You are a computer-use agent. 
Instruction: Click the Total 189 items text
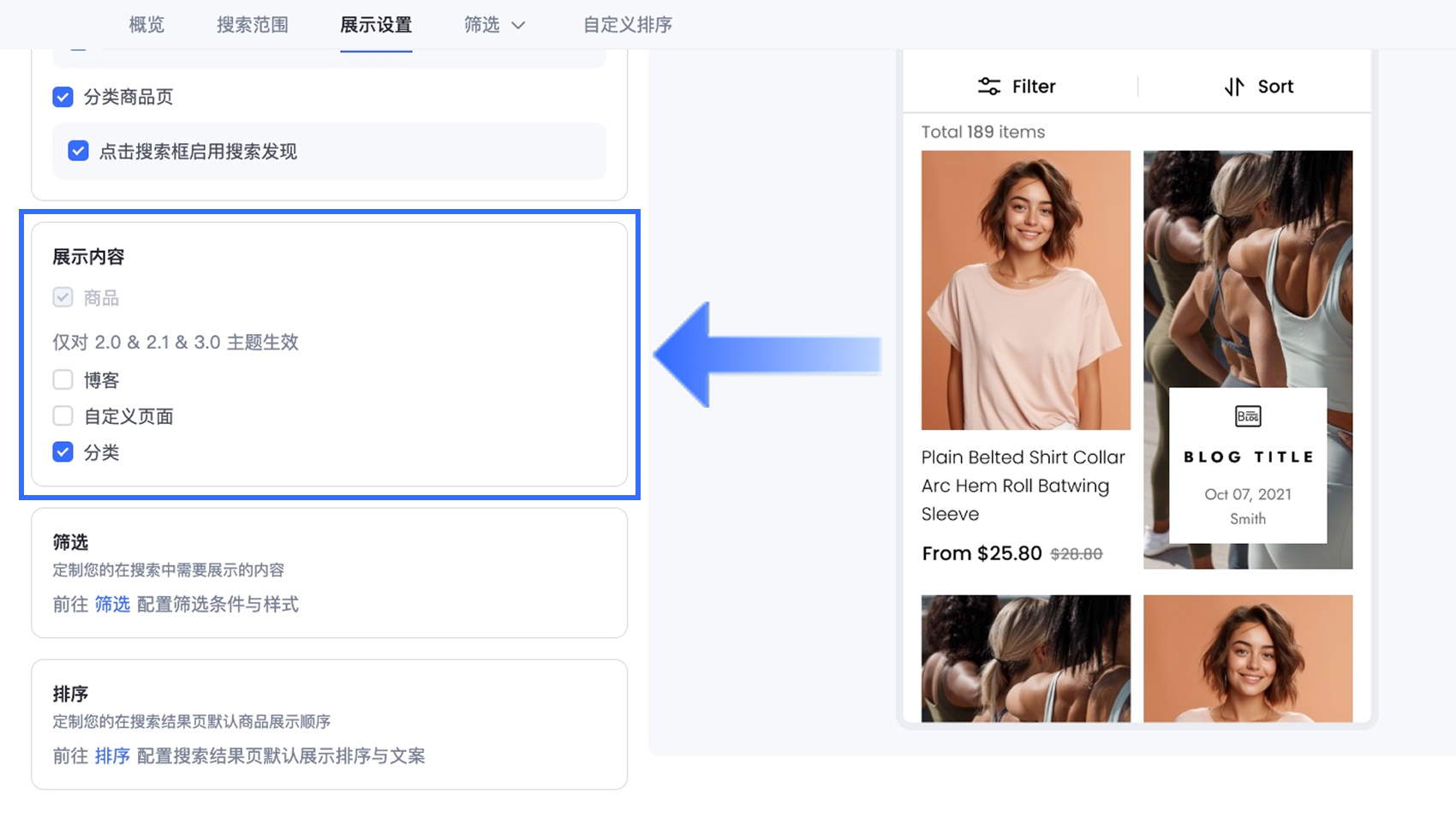coord(983,132)
